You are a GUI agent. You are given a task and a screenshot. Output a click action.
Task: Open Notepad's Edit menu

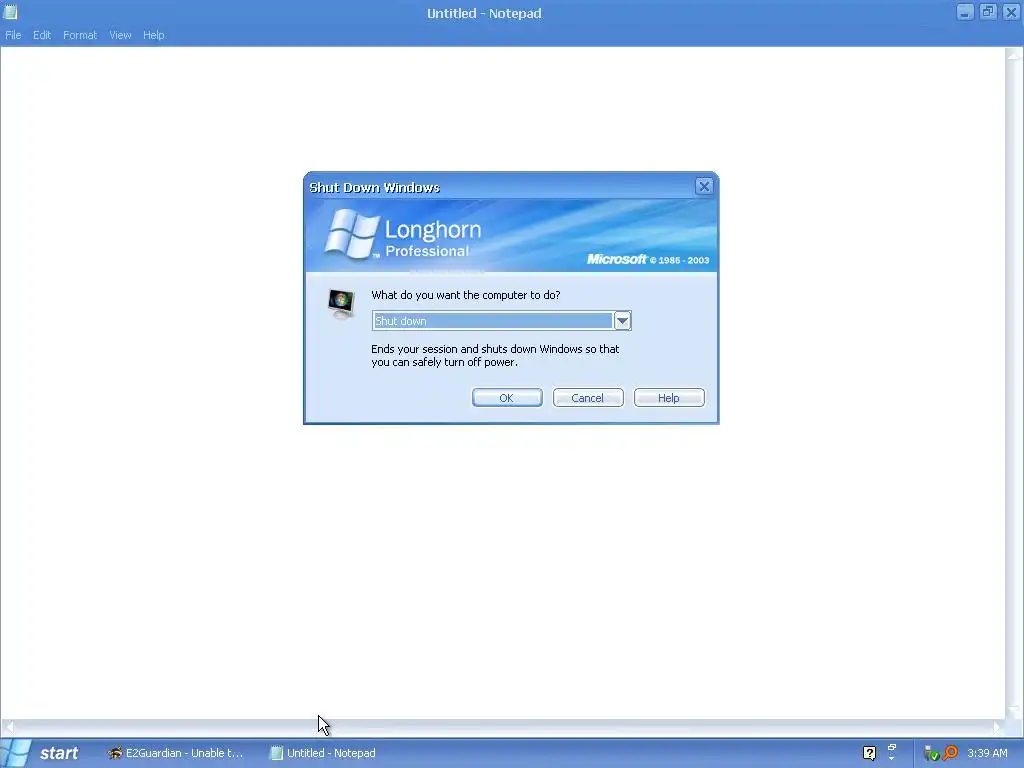coord(42,35)
